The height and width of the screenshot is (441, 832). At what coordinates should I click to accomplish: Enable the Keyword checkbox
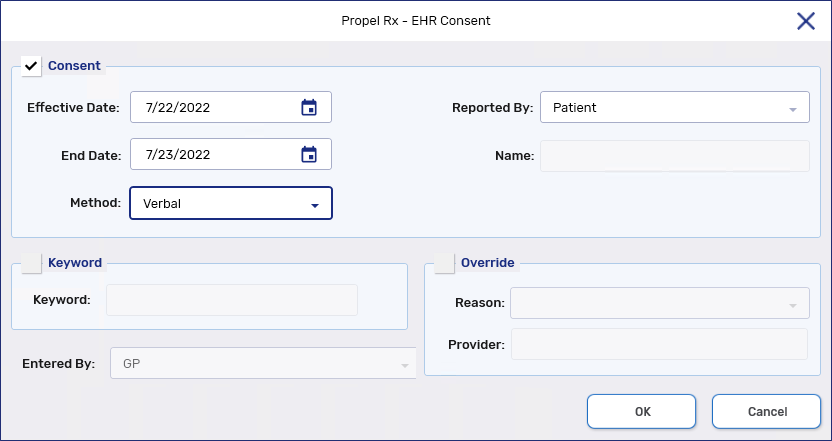click(31, 263)
